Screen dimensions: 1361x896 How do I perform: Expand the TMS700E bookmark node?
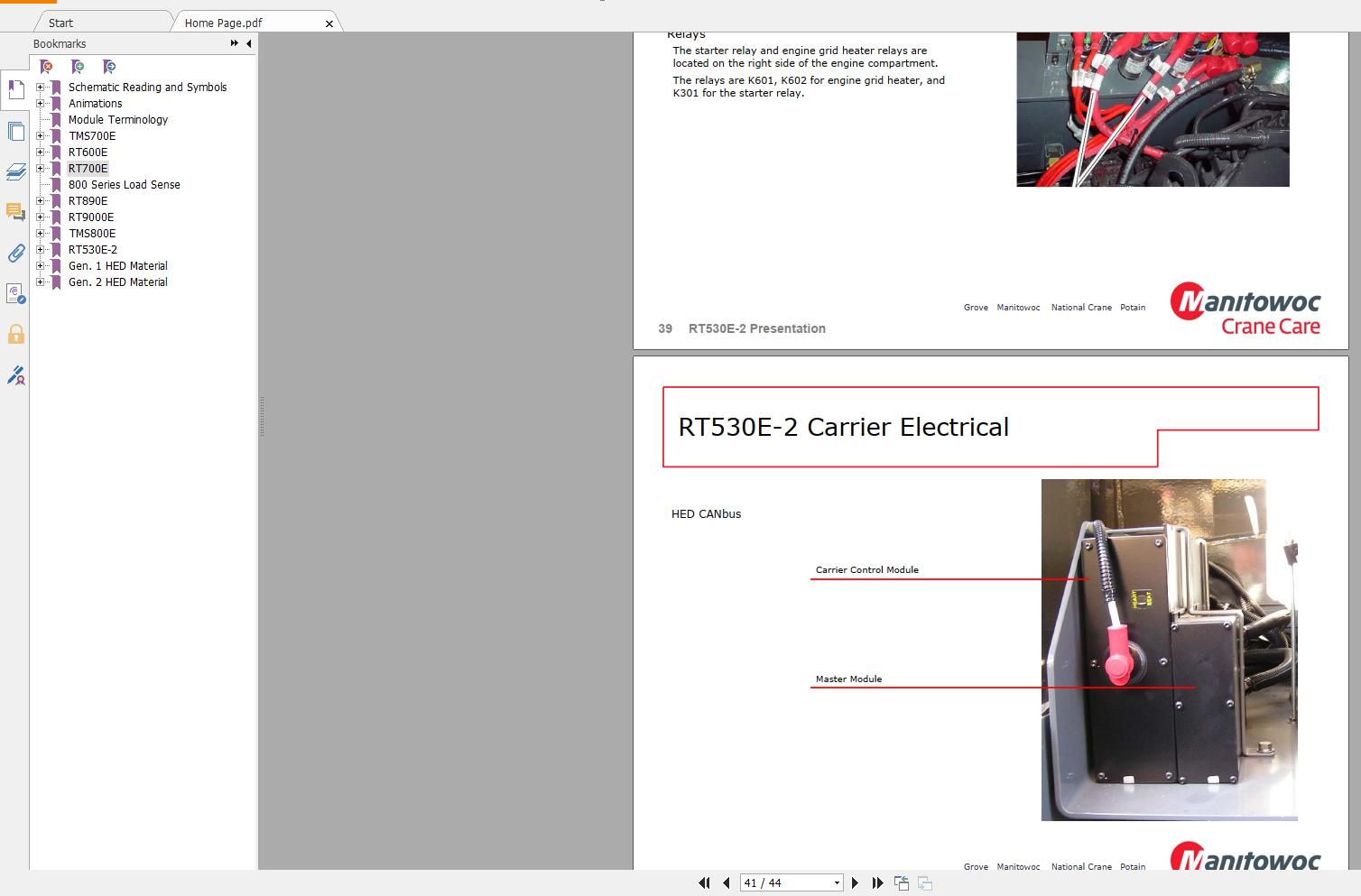[x=40, y=136]
